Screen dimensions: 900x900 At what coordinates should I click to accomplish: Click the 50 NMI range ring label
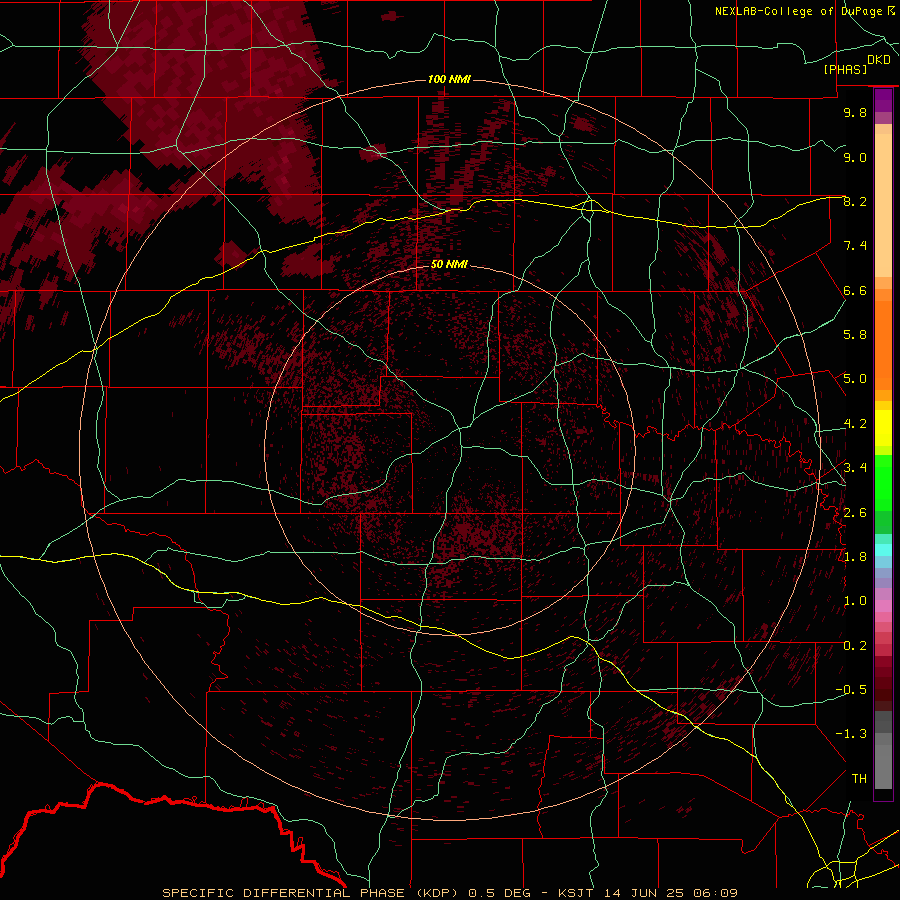[x=449, y=264]
